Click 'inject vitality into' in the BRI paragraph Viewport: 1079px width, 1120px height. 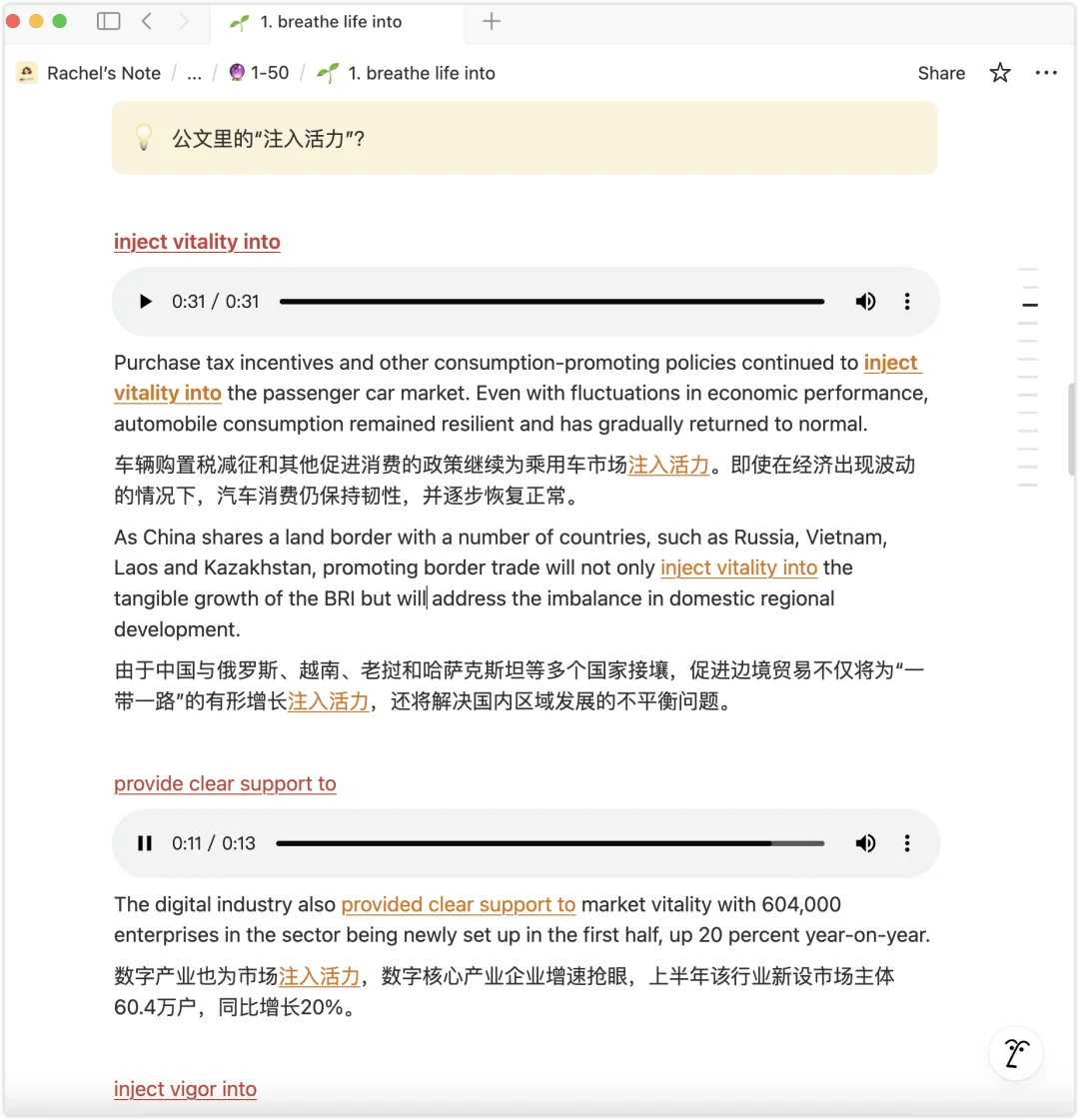(738, 567)
